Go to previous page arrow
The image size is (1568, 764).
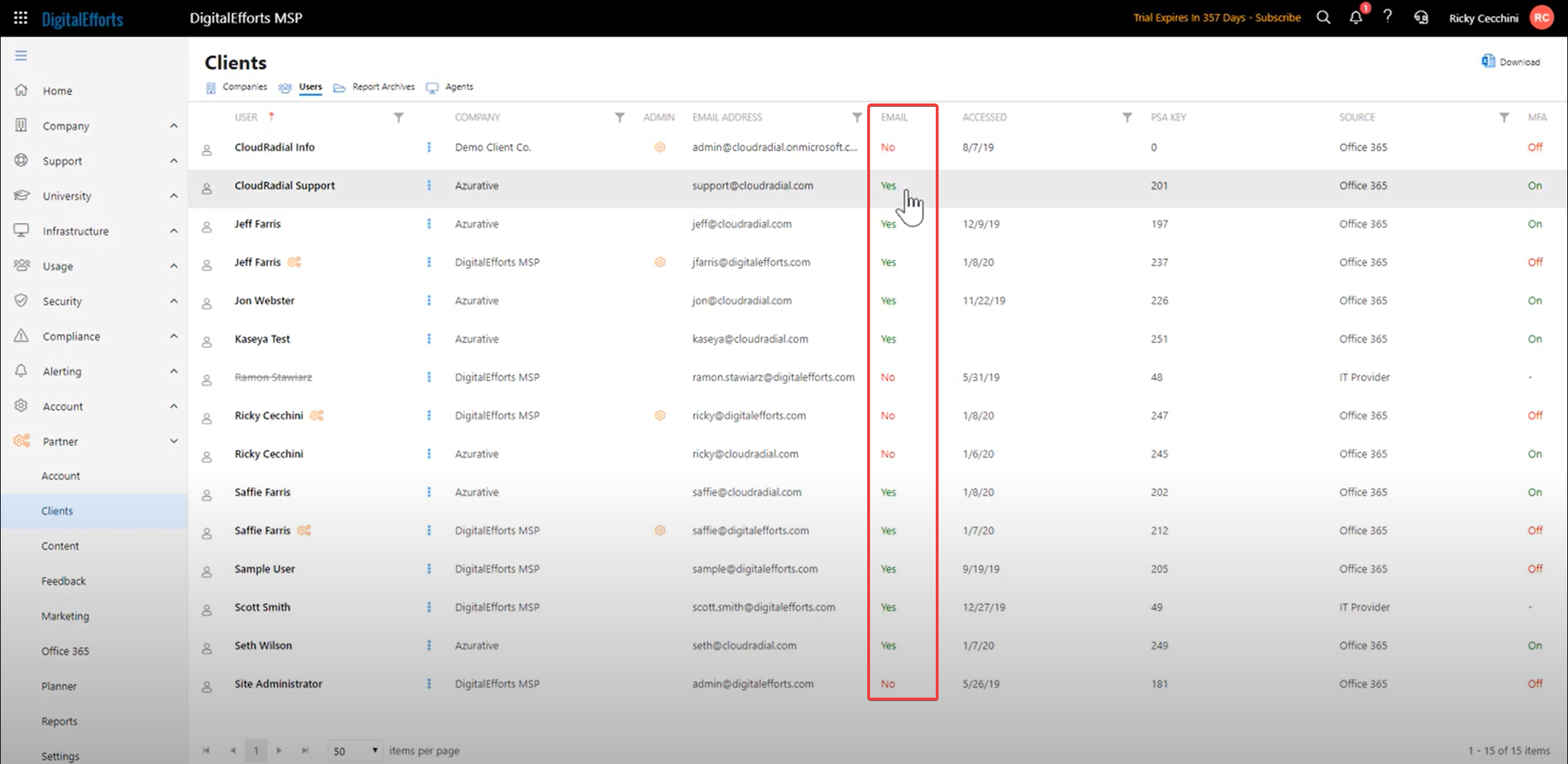[x=233, y=750]
